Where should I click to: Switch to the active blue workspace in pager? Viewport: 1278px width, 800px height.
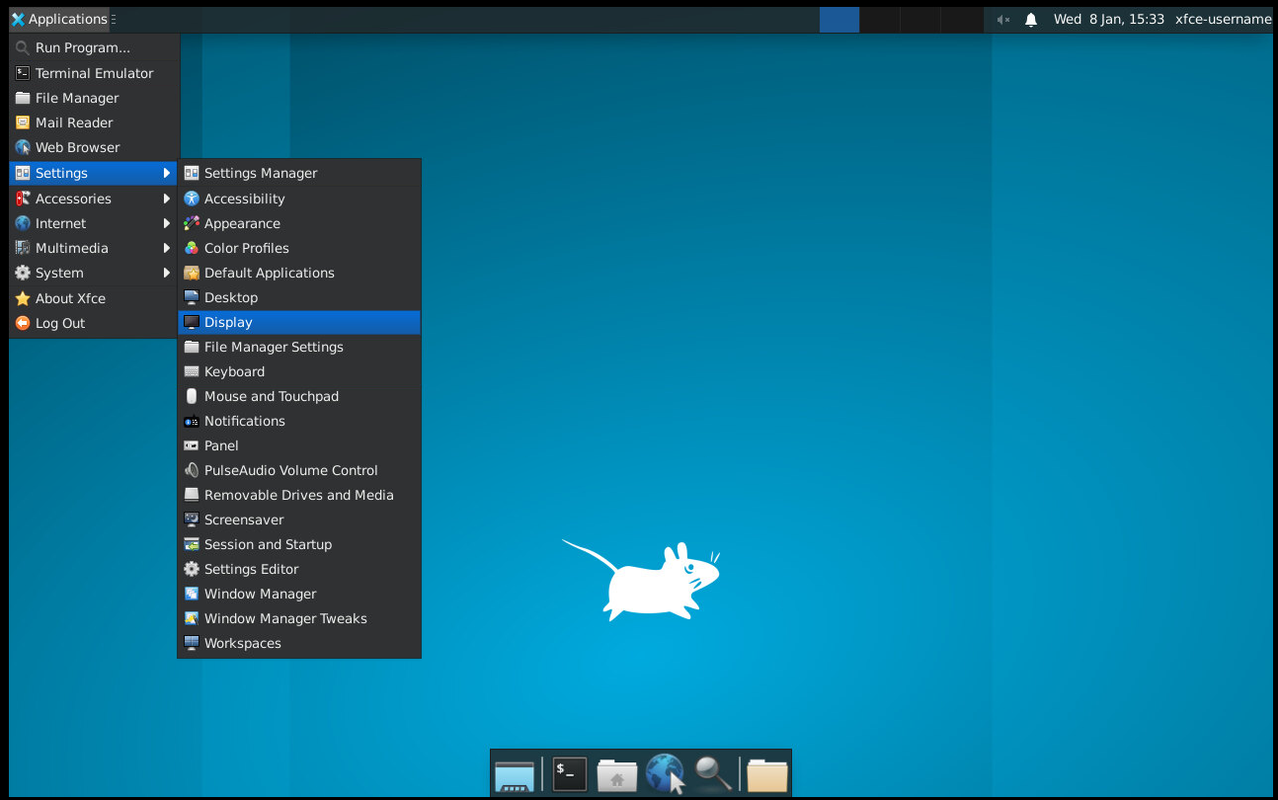840,19
